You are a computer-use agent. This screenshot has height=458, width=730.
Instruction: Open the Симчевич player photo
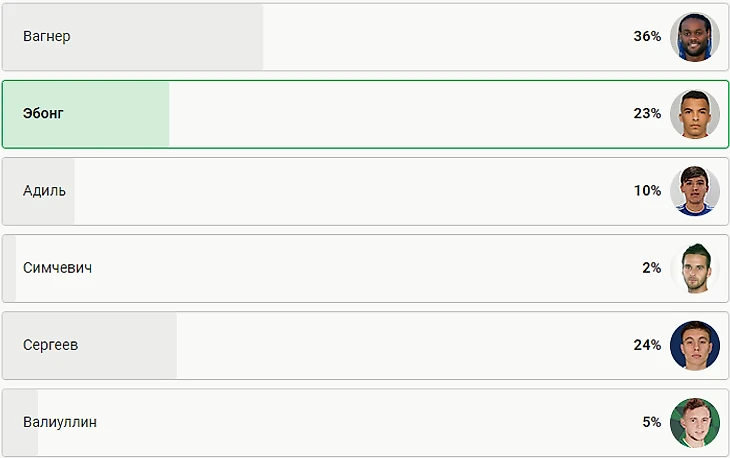695,268
